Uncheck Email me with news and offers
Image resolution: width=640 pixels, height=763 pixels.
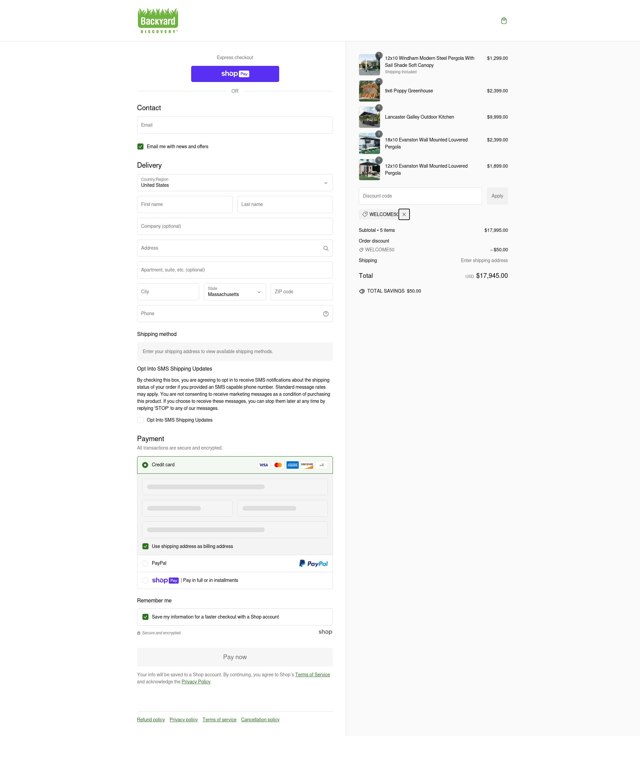click(x=140, y=146)
